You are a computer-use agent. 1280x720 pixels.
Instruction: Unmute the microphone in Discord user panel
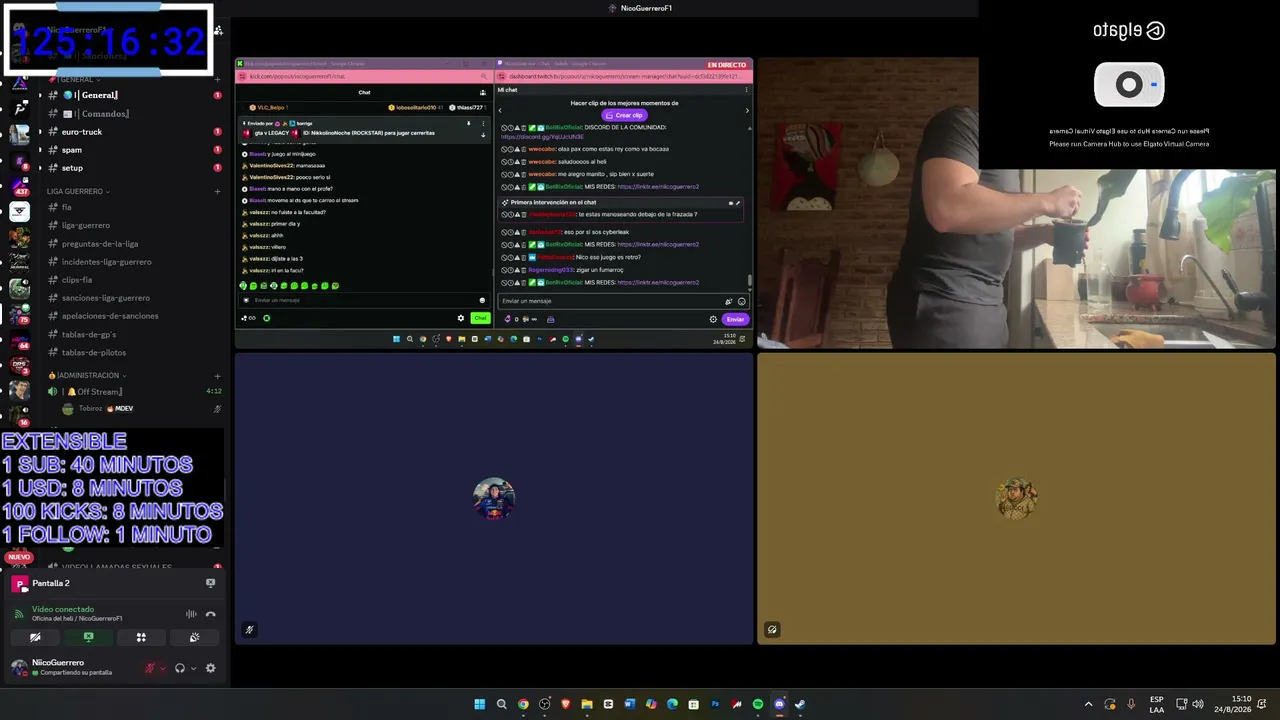coord(150,668)
